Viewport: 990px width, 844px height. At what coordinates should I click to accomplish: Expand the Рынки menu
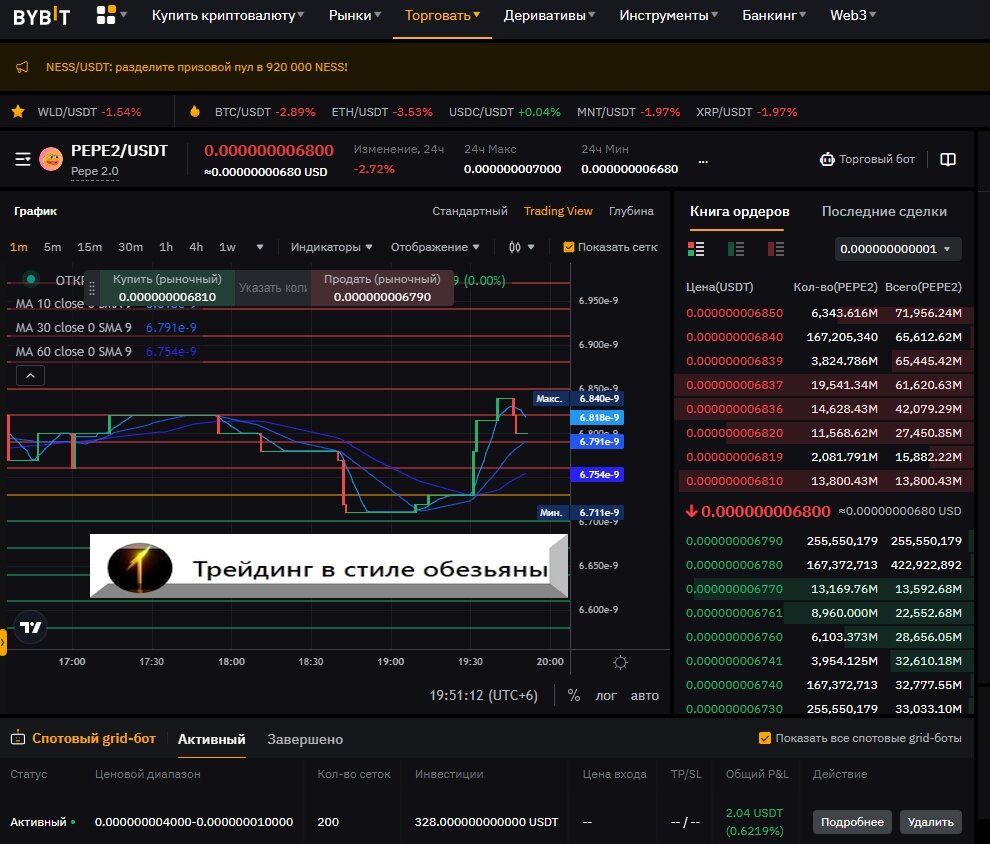(x=354, y=15)
